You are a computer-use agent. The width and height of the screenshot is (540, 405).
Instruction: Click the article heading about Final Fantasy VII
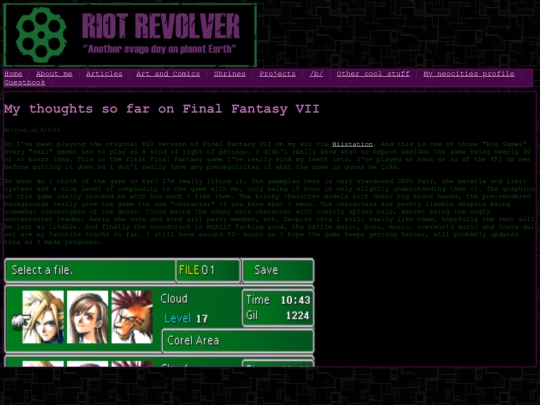[x=162, y=109]
